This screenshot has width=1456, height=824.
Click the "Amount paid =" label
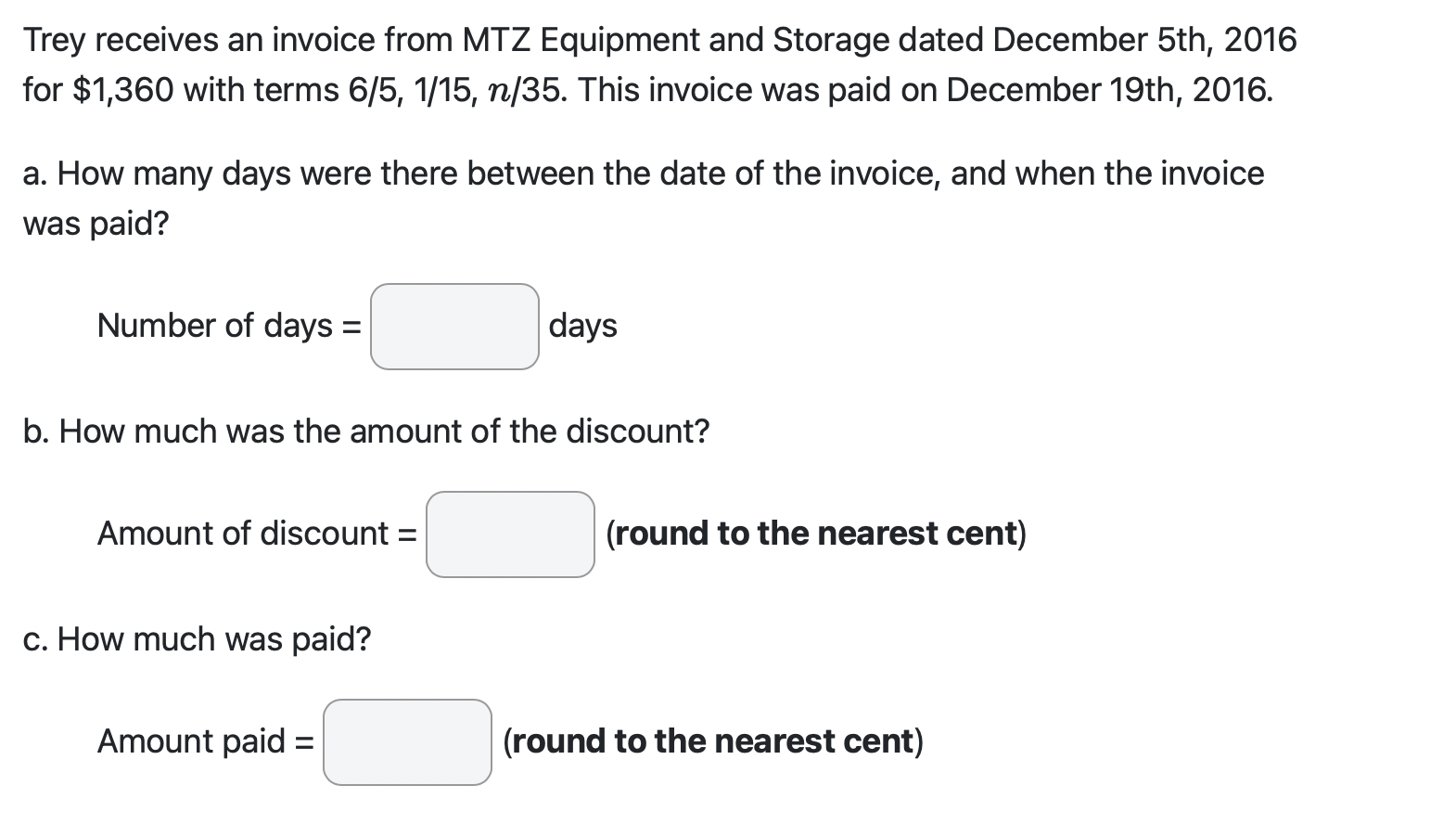[205, 742]
